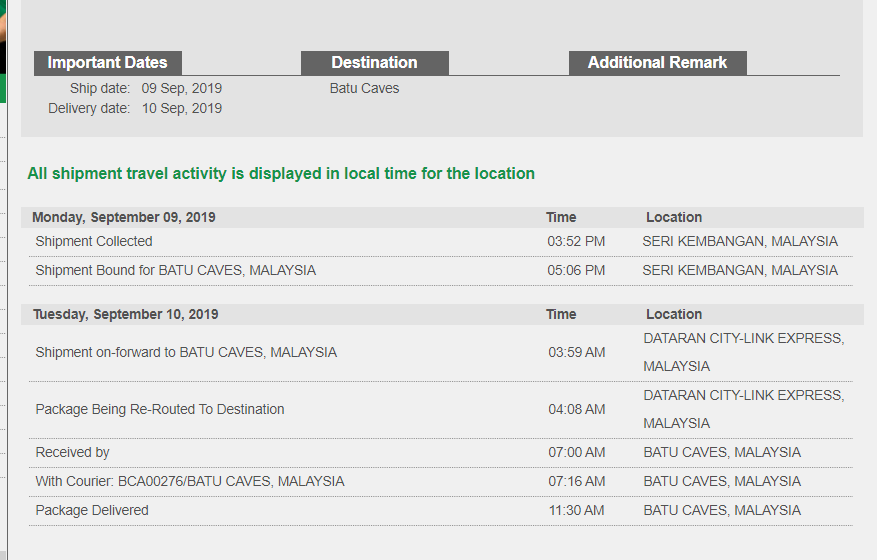Screen dimensions: 878x560
Task: Click the Received by row
Action: pyautogui.click(x=441, y=452)
